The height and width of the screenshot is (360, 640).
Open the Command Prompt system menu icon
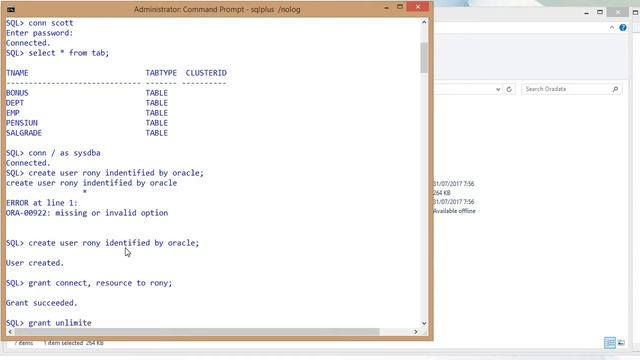11,9
